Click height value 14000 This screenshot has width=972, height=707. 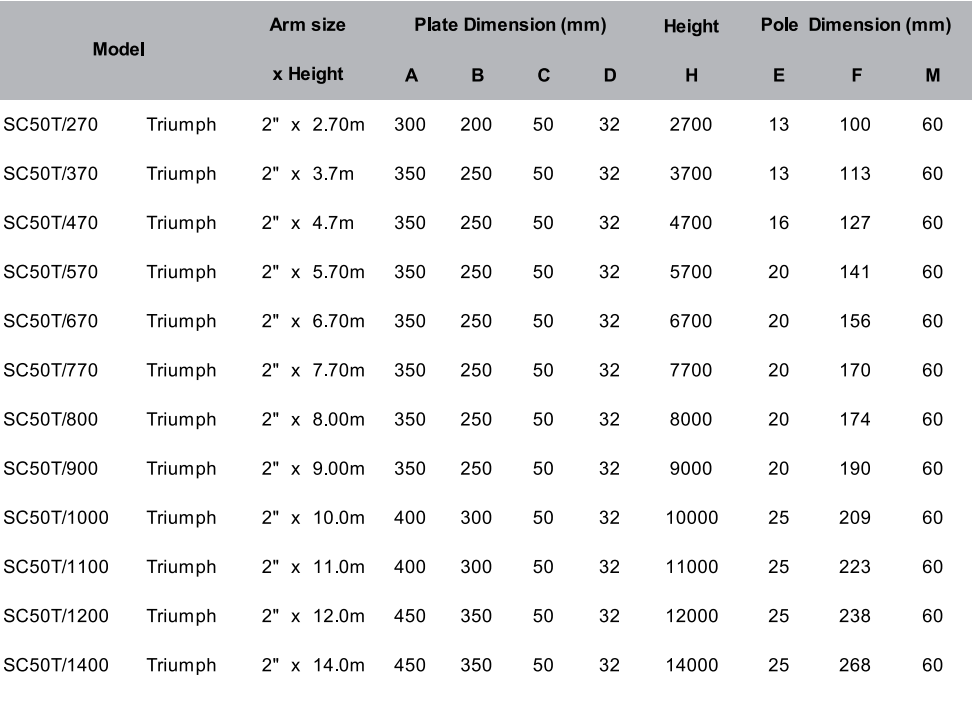click(691, 665)
